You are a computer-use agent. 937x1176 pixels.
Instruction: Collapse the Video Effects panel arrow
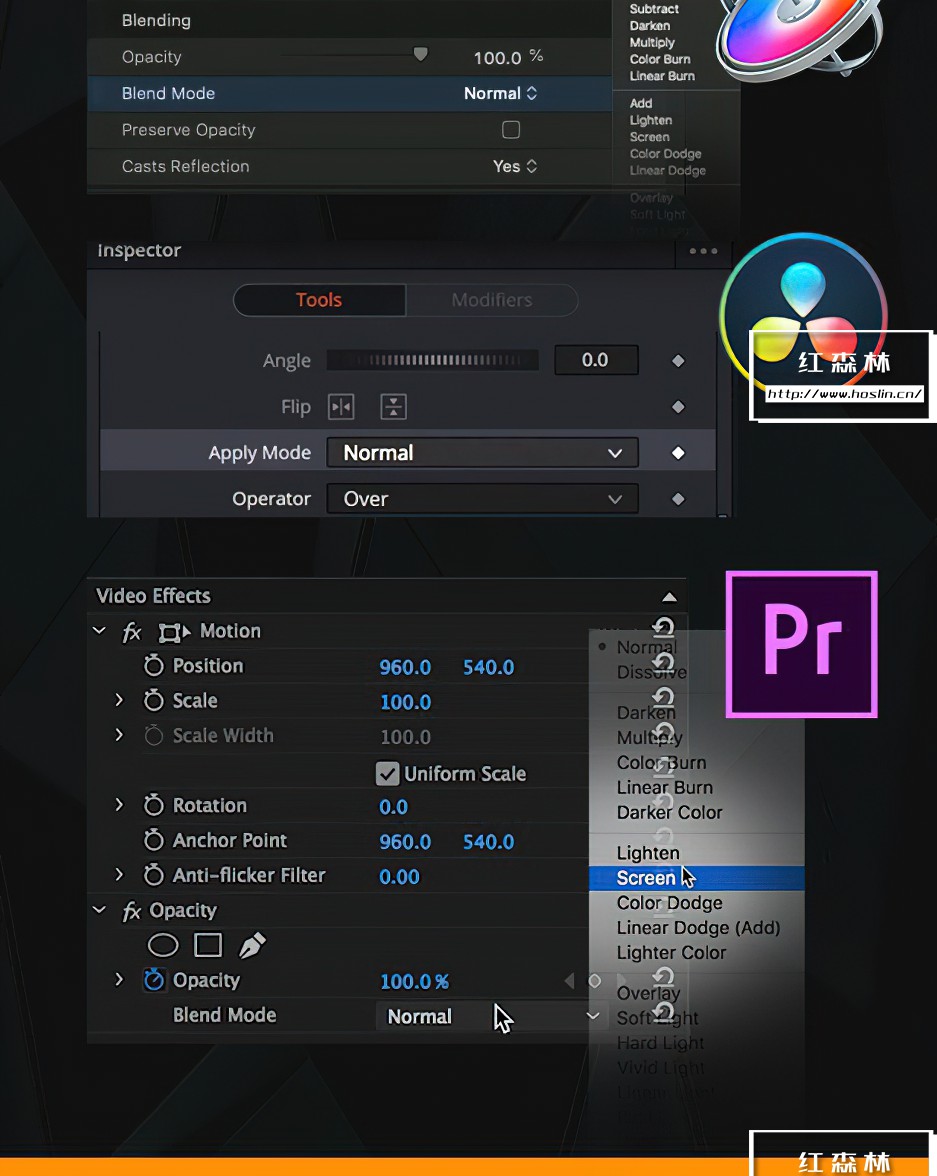pos(669,597)
